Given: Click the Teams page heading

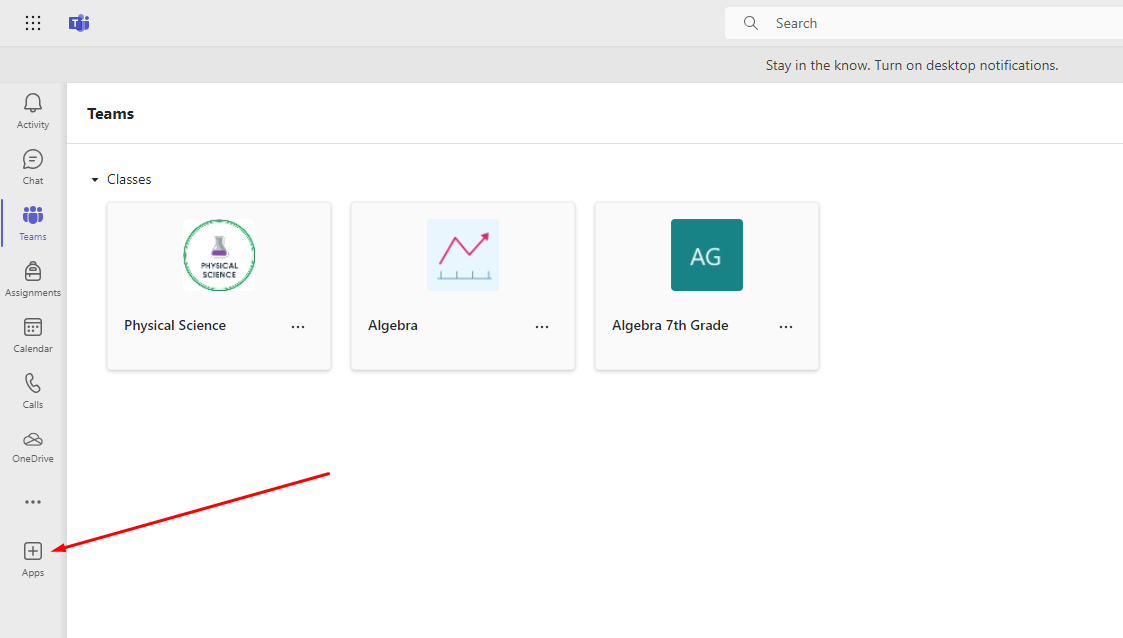Looking at the screenshot, I should [110, 114].
